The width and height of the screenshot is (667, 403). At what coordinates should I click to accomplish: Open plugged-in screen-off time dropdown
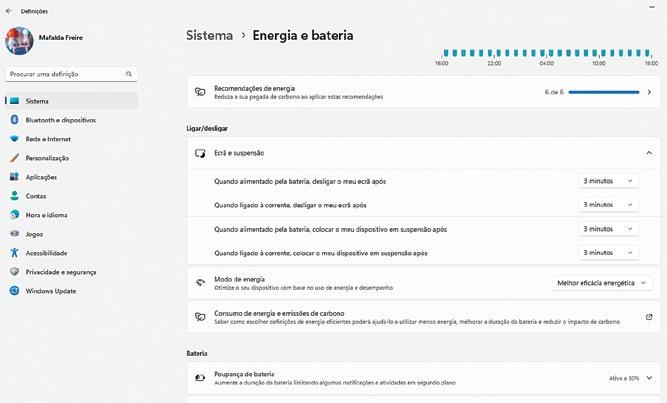coord(608,205)
